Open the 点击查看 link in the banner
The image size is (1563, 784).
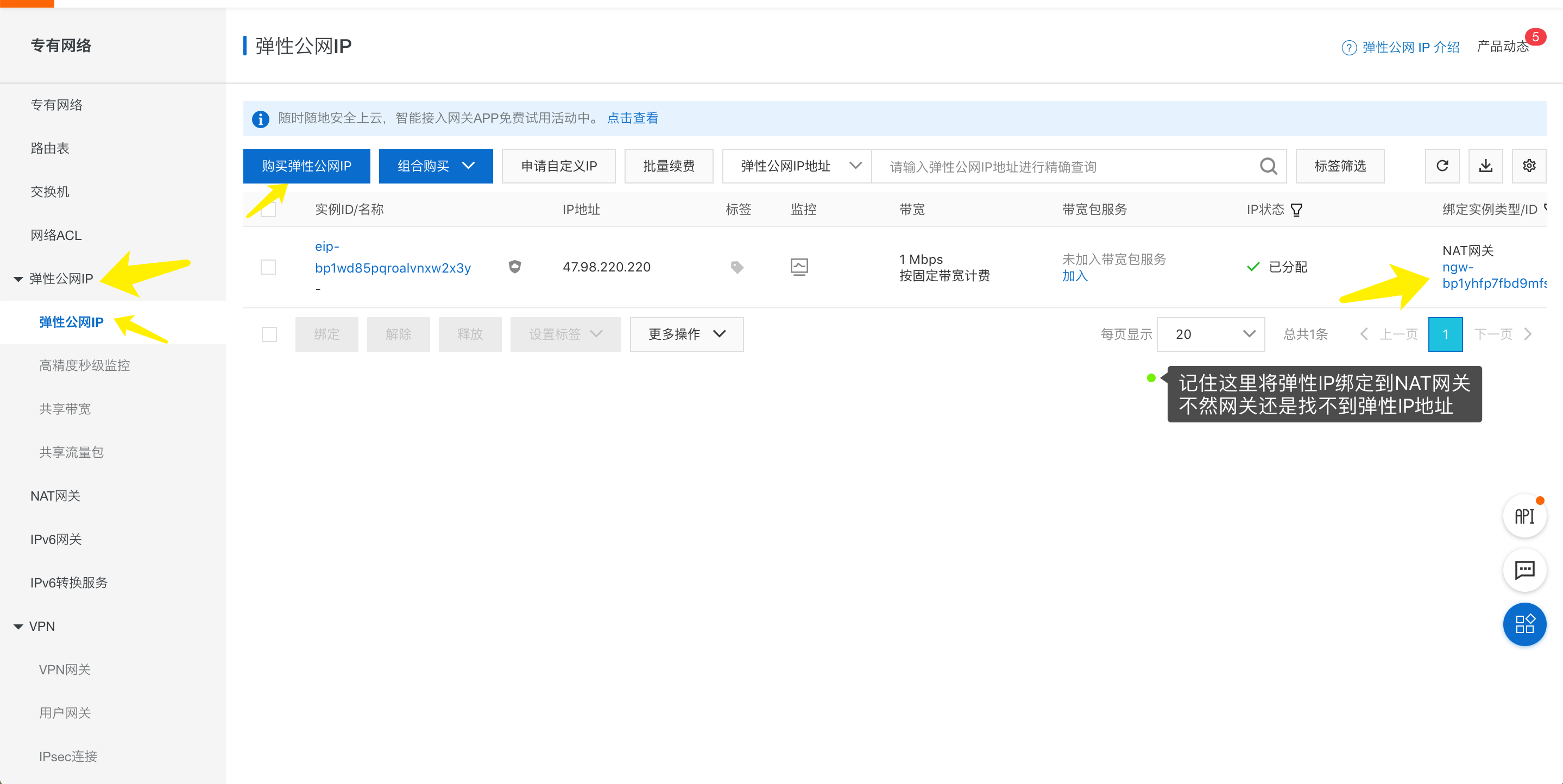[x=632, y=118]
